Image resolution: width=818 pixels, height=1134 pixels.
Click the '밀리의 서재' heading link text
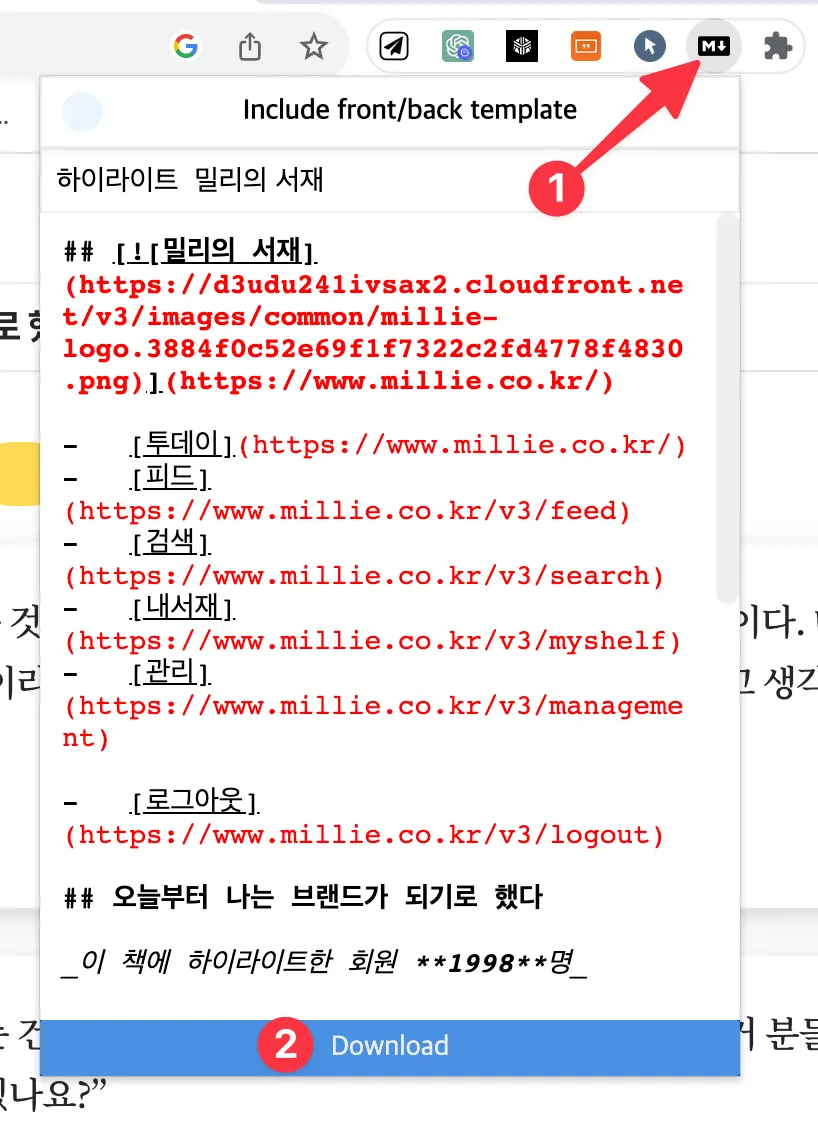[x=231, y=250]
